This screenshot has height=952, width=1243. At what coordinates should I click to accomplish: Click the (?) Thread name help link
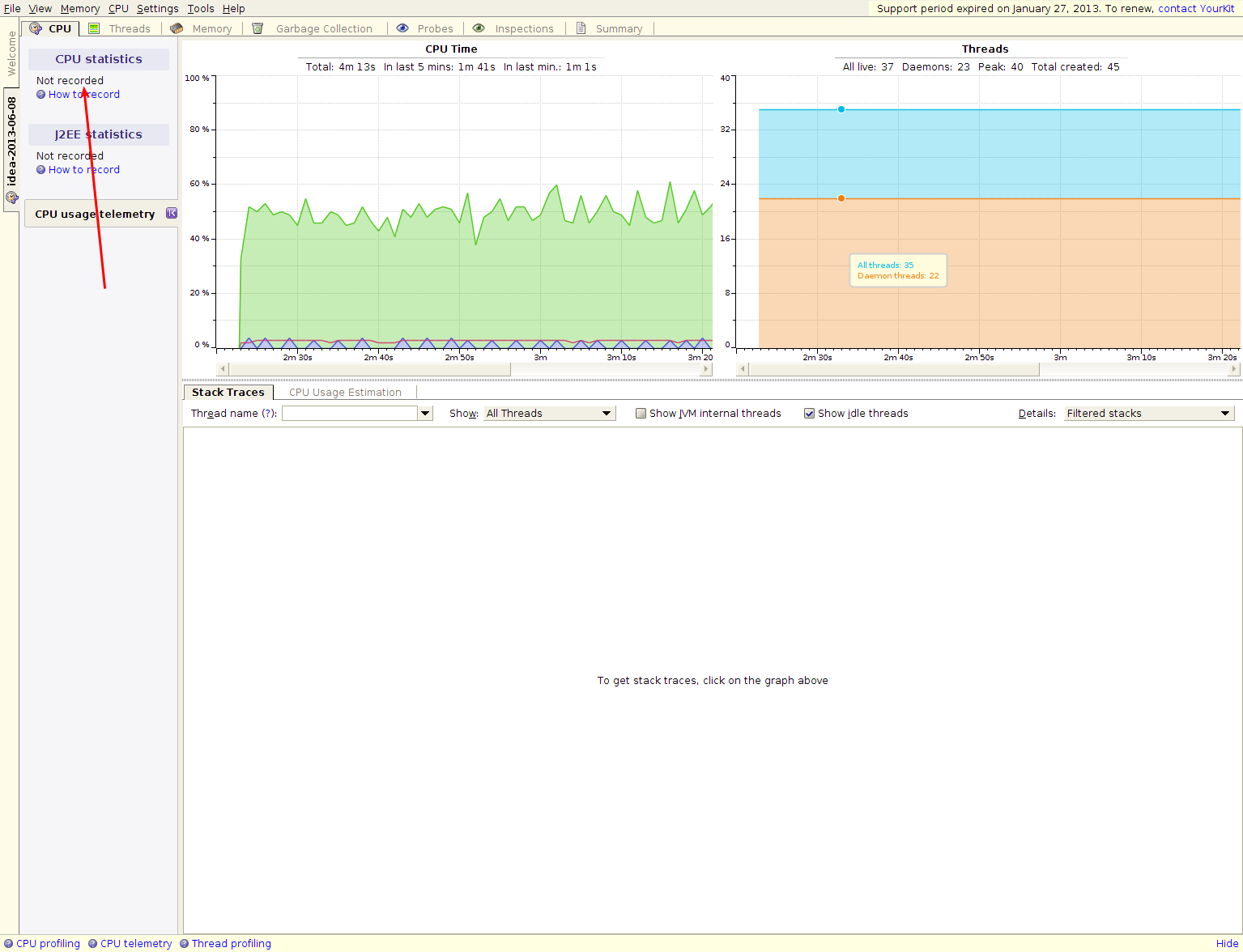[x=269, y=414]
